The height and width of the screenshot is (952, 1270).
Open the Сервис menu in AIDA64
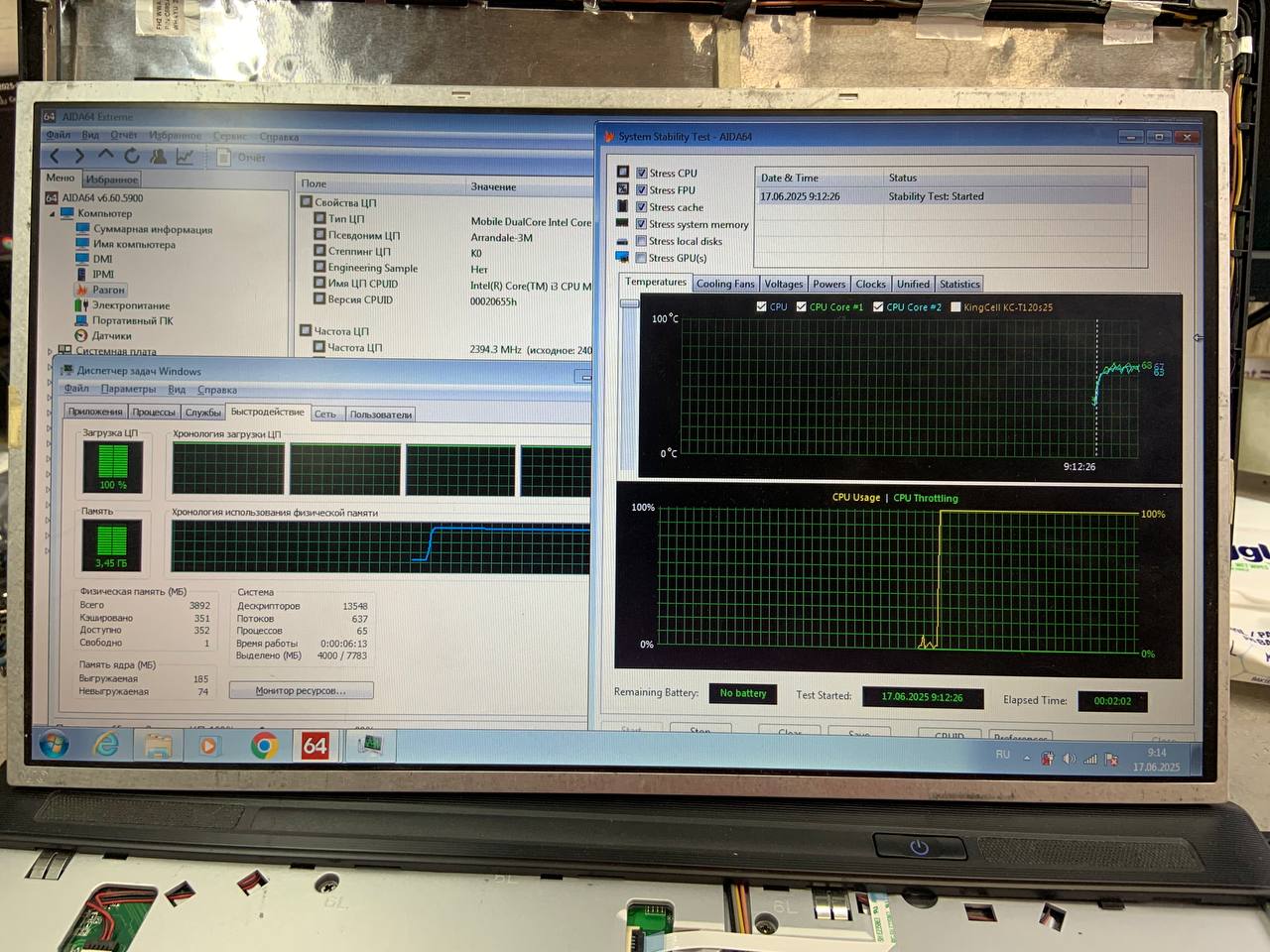(x=230, y=136)
